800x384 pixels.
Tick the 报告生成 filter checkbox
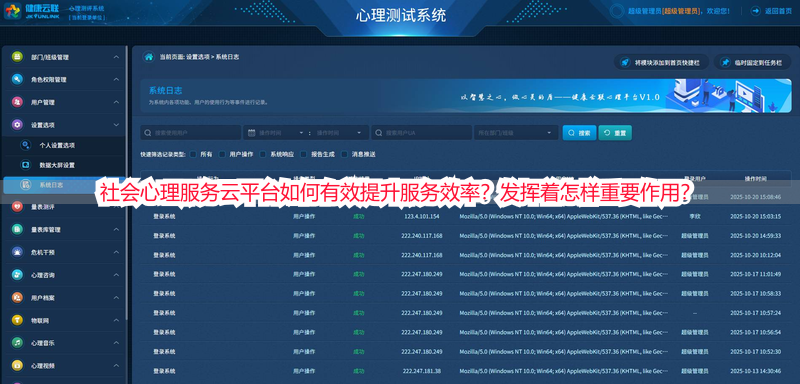pos(304,154)
